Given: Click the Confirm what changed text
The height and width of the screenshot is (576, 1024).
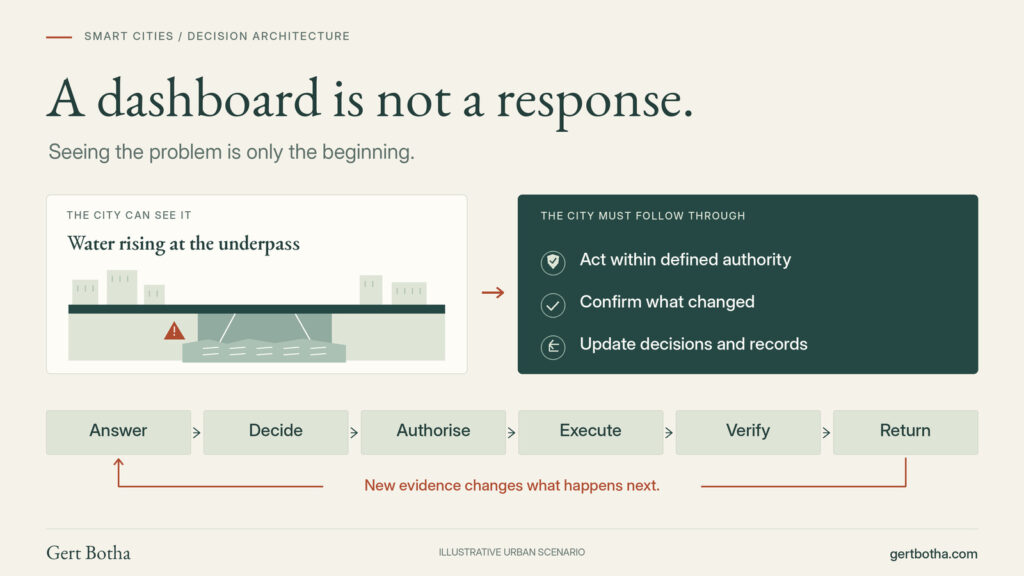Looking at the screenshot, I should pos(667,302).
